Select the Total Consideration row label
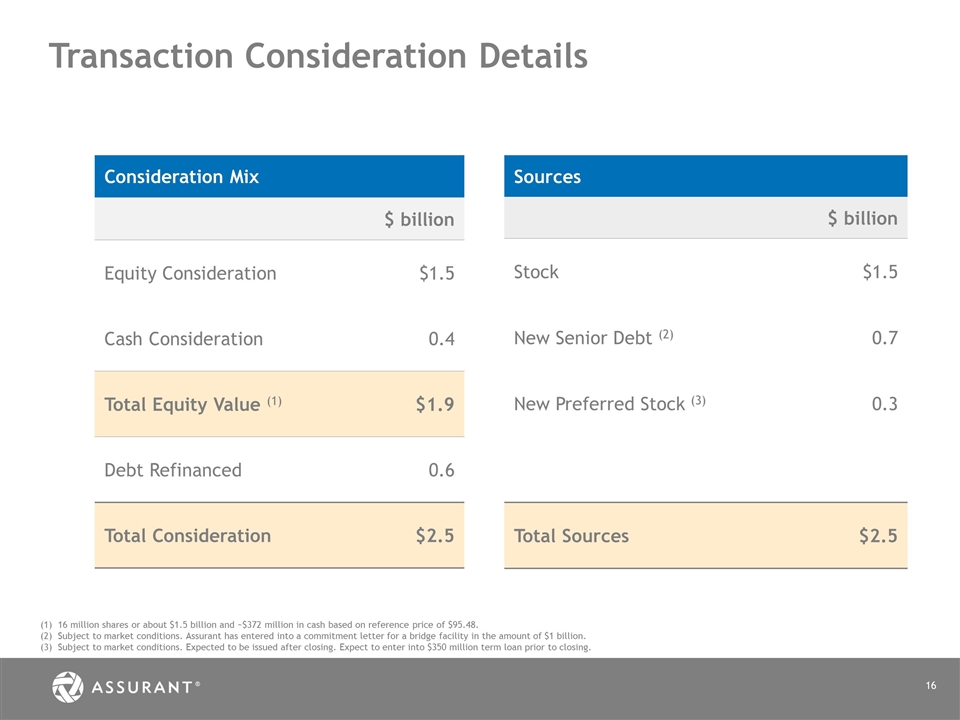The image size is (960, 720). 187,535
